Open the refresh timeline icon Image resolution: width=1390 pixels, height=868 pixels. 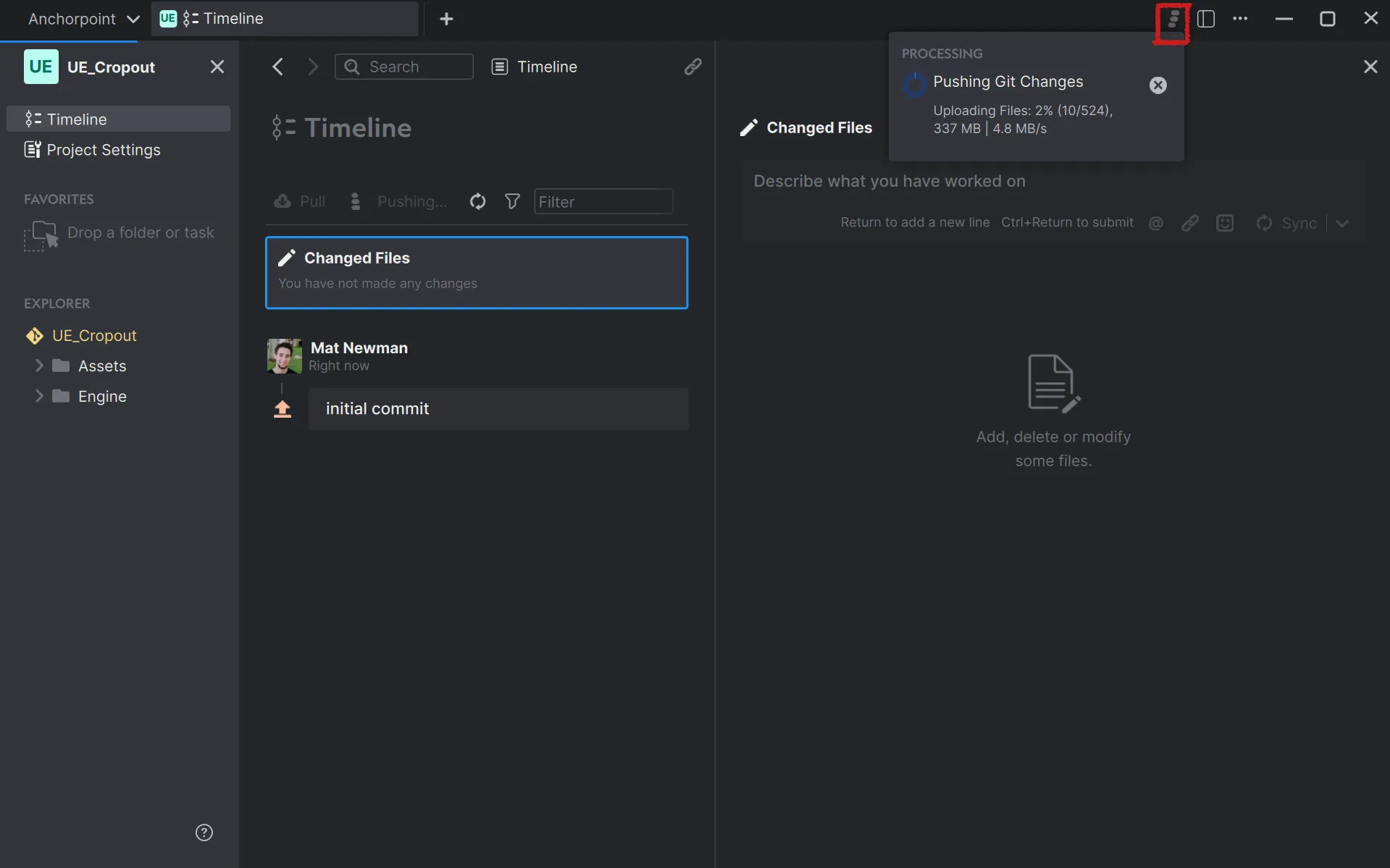(x=478, y=201)
